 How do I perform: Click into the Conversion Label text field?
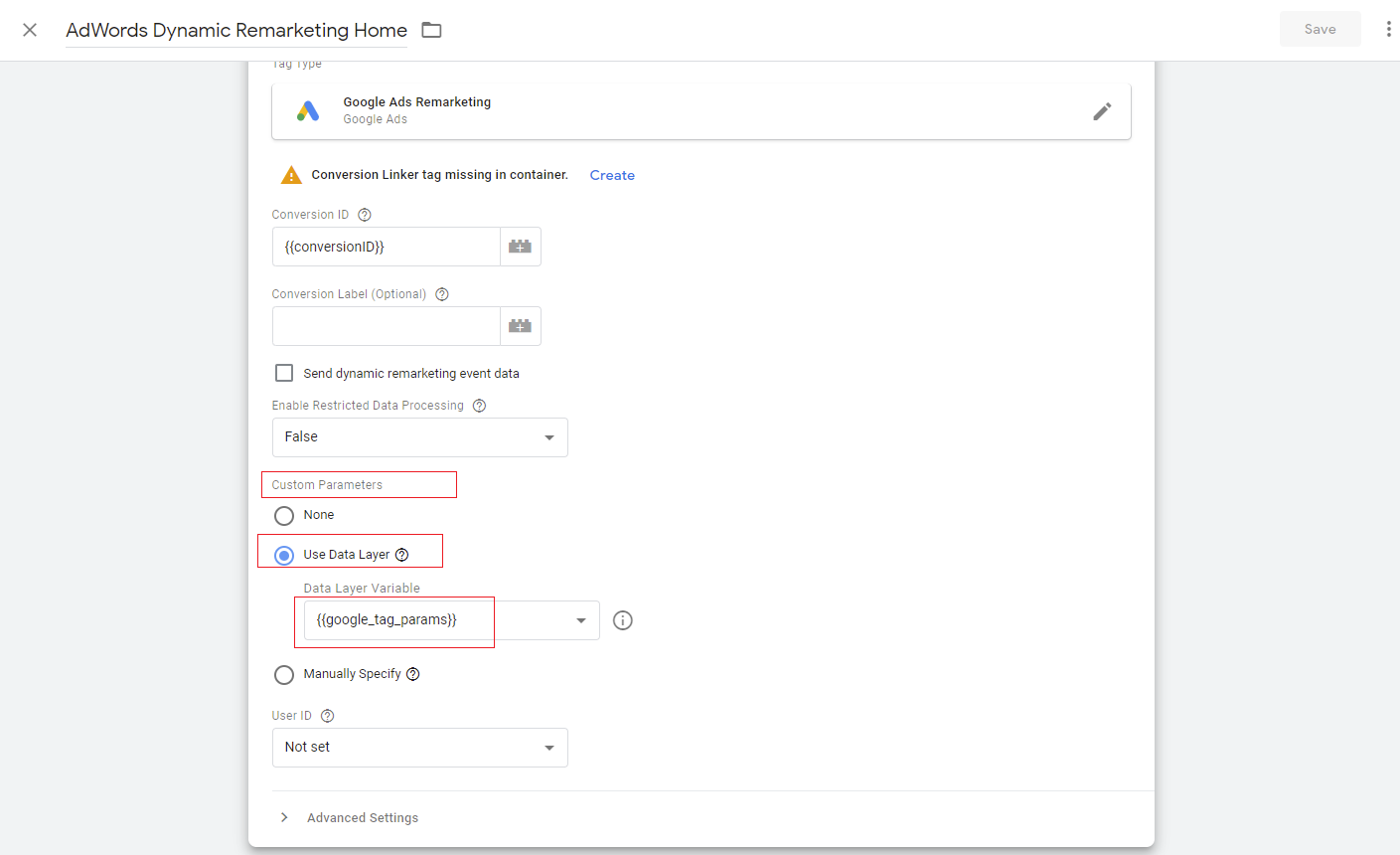[386, 326]
